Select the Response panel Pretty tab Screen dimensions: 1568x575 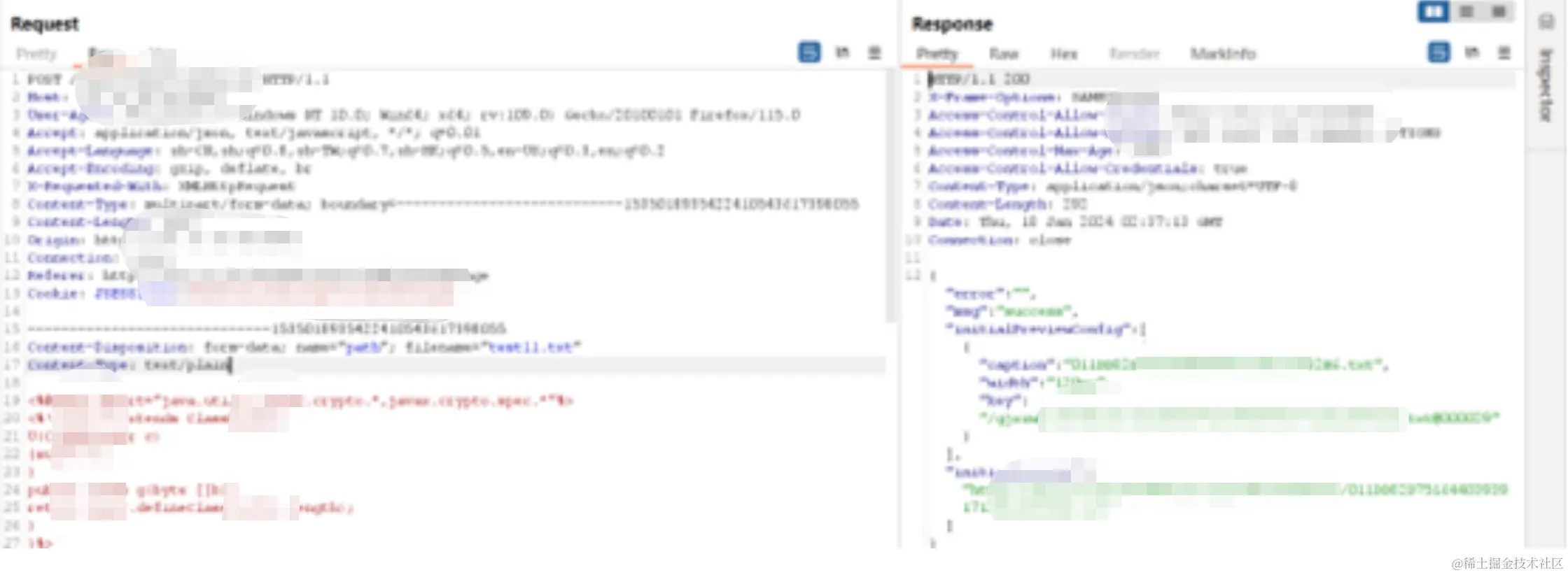937,54
